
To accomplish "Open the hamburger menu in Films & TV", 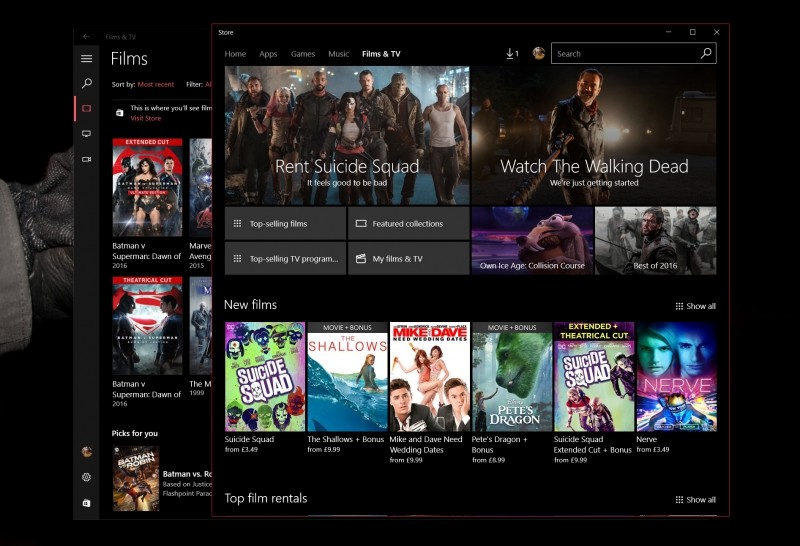I will point(87,59).
